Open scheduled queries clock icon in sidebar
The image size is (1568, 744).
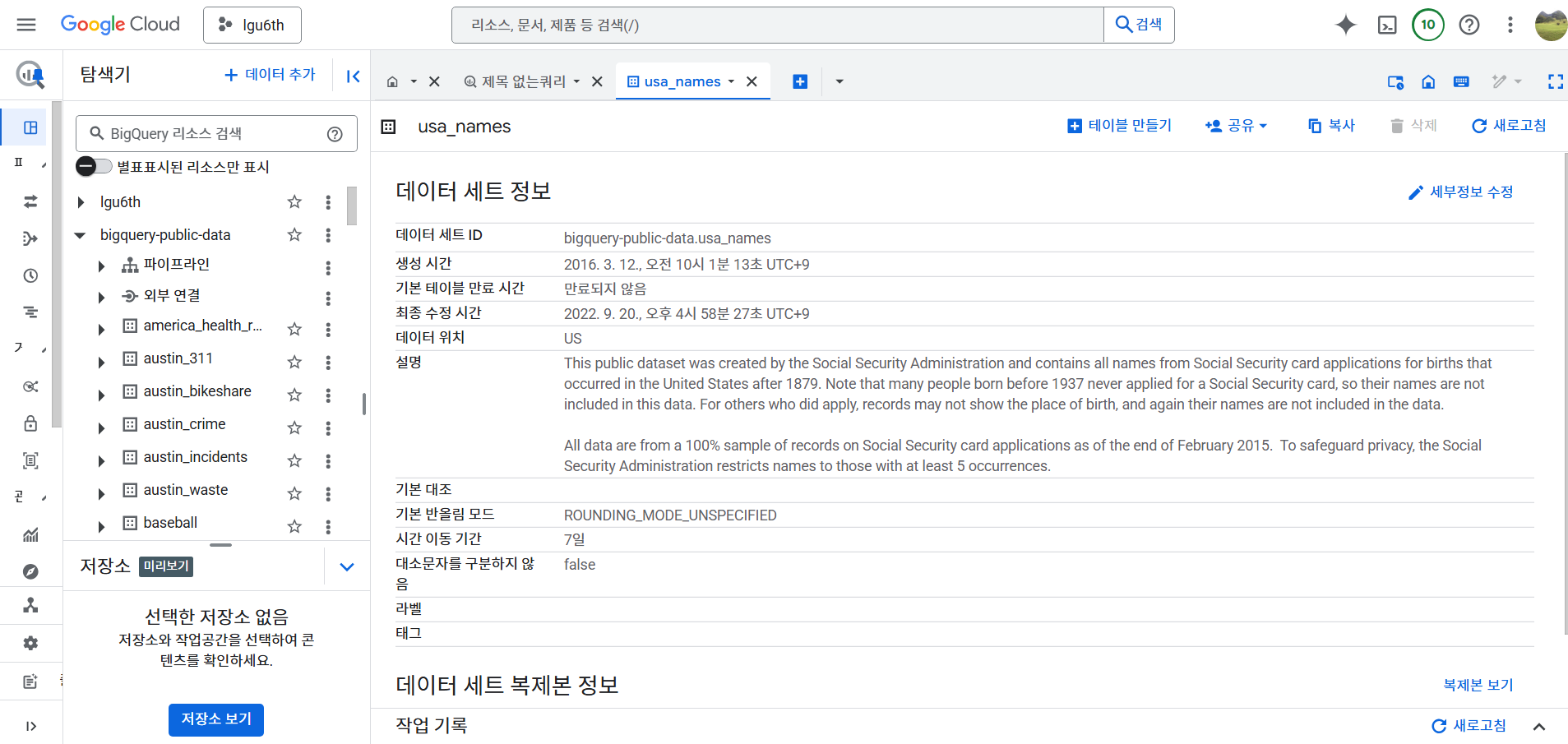coord(30,275)
